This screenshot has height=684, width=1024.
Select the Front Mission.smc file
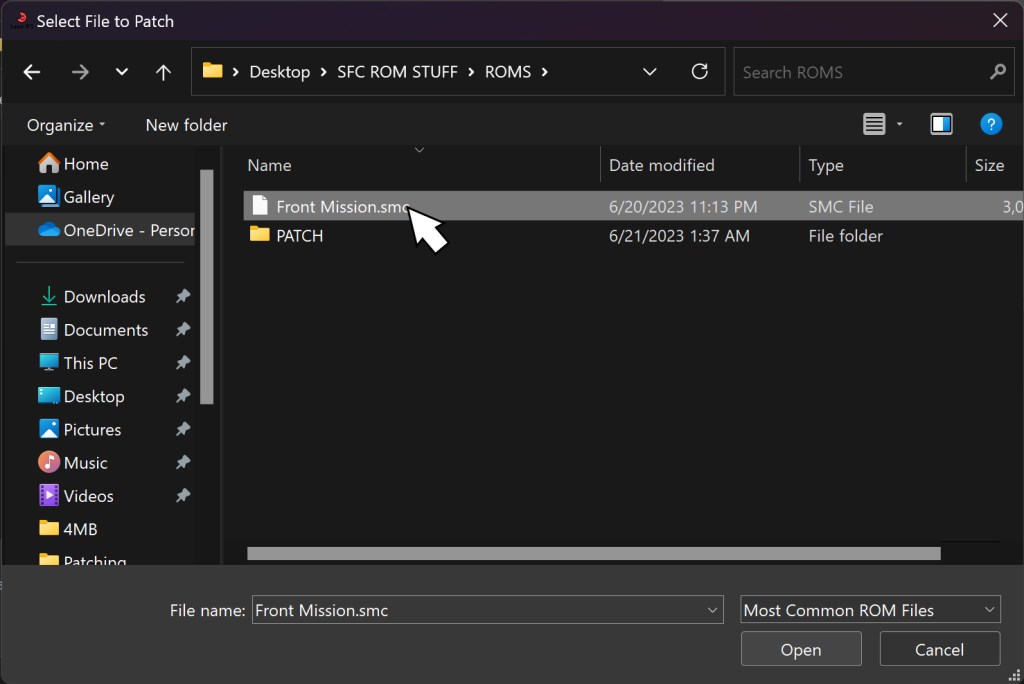click(x=342, y=207)
